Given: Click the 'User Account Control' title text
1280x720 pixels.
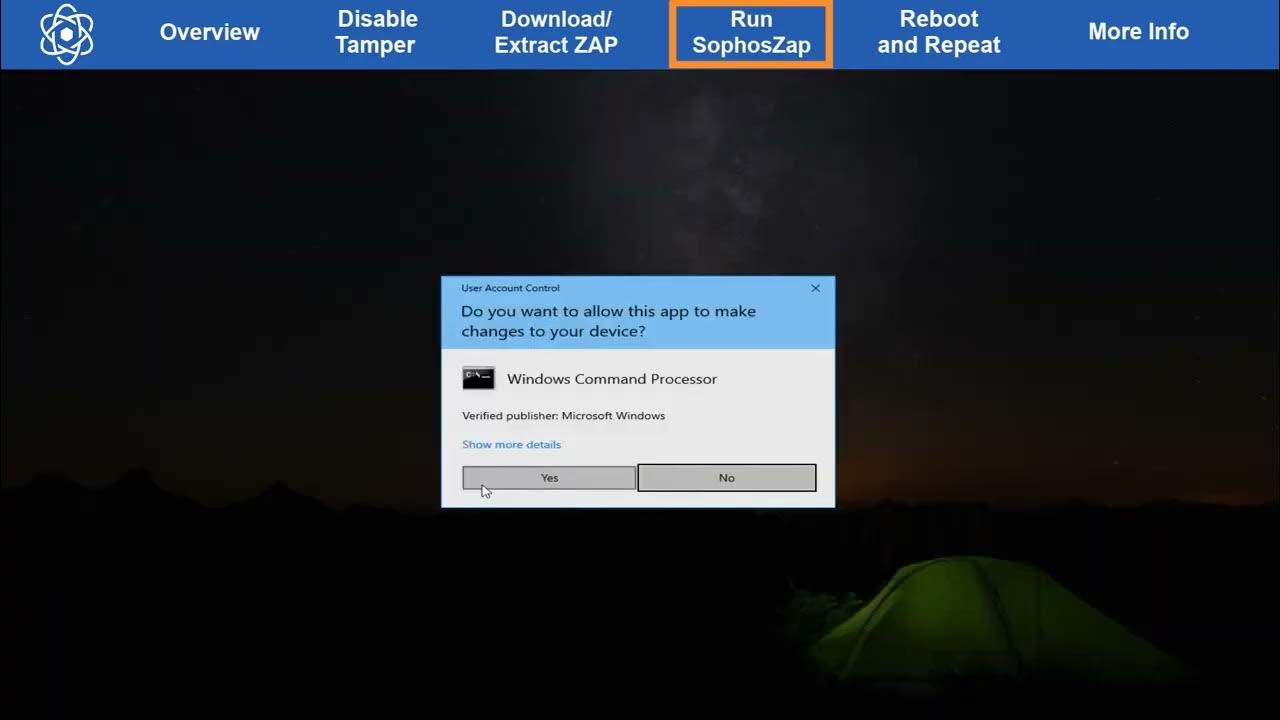Looking at the screenshot, I should (510, 288).
